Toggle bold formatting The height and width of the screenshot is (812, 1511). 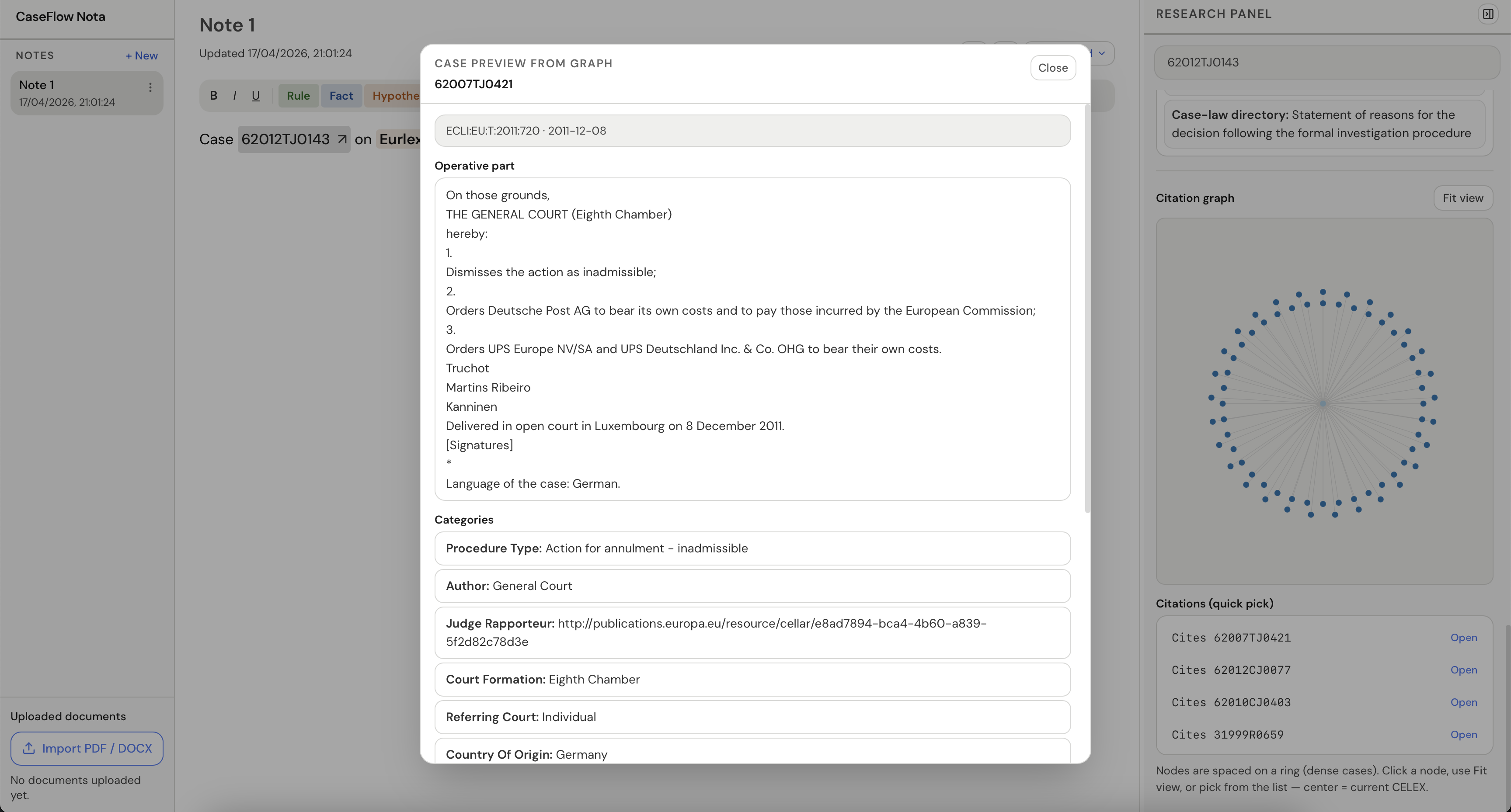coord(213,95)
